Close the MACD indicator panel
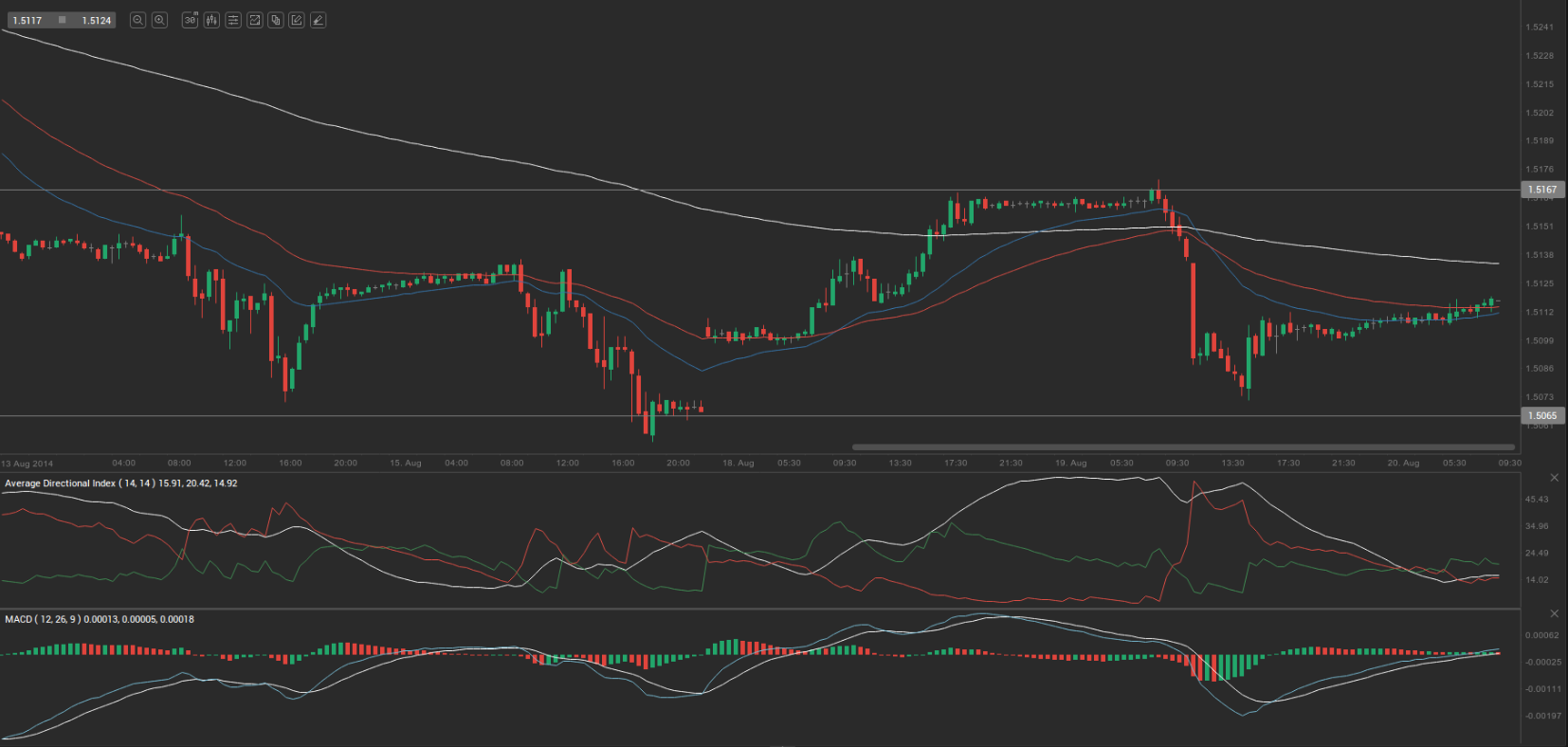This screenshot has width=1568, height=747. tap(1554, 613)
